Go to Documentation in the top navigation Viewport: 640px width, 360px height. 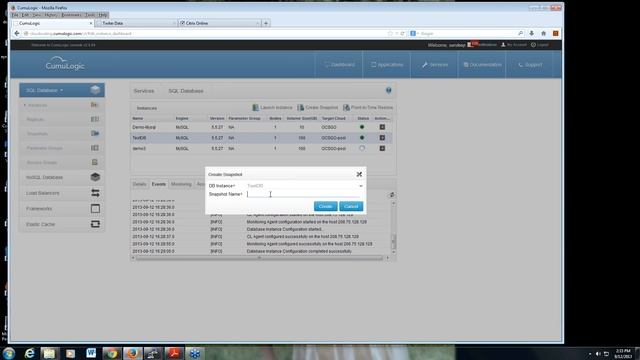482,64
